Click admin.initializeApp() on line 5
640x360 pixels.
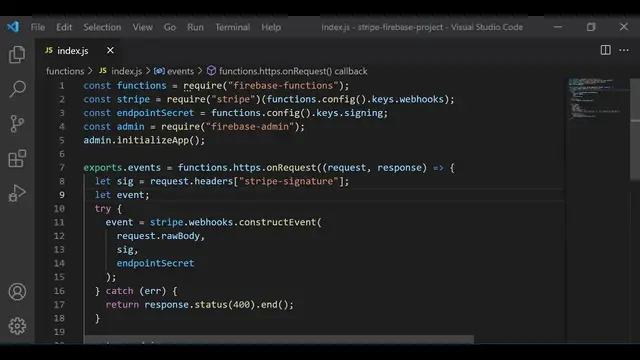144,140
